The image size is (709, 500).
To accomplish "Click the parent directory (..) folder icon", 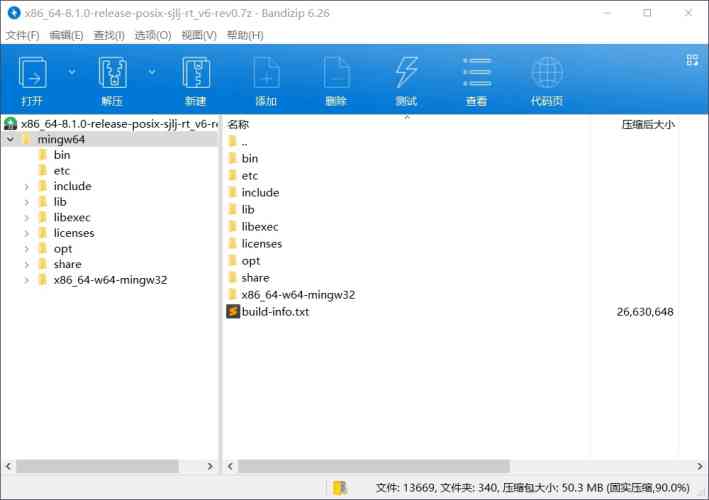I will click(233, 142).
